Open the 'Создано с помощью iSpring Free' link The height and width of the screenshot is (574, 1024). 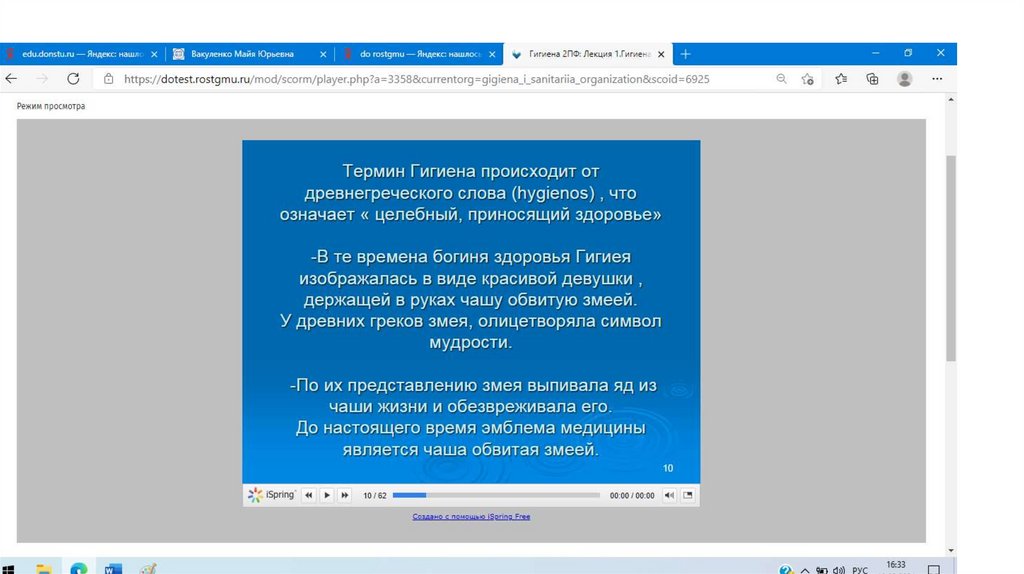point(471,517)
